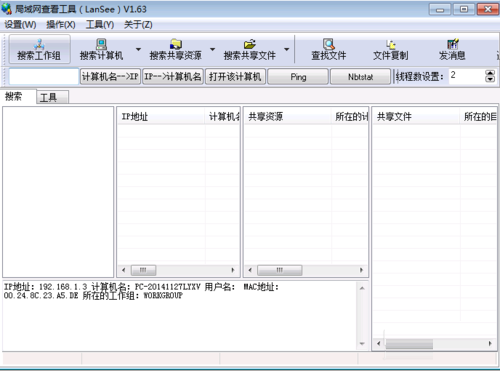500x371 pixels.
Task: Click the 线程数设置 label
Action: click(420, 77)
